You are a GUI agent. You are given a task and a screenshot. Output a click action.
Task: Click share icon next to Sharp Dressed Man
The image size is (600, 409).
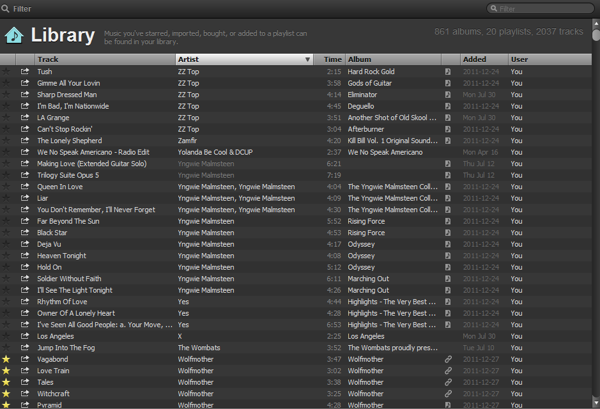click(25, 94)
